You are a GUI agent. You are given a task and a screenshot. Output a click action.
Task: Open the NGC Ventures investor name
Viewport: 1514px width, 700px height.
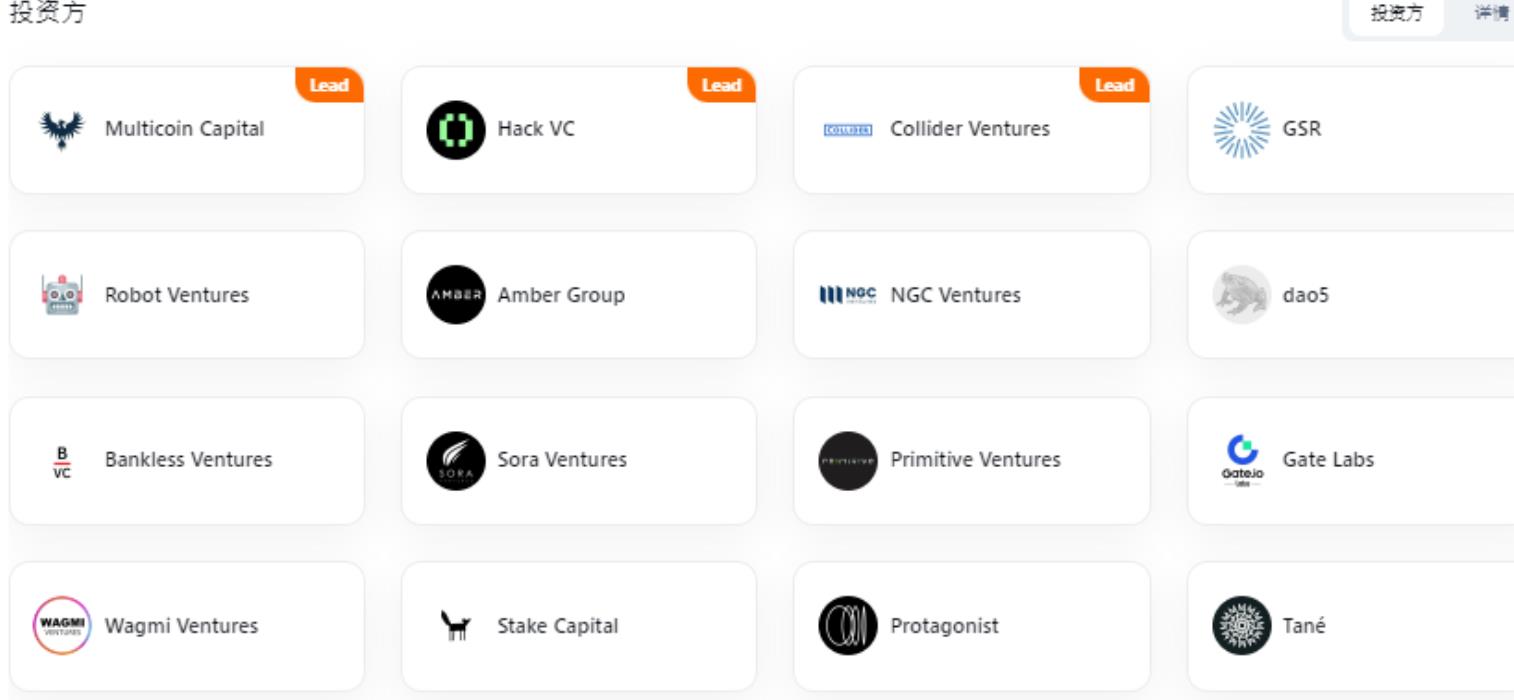click(x=955, y=295)
